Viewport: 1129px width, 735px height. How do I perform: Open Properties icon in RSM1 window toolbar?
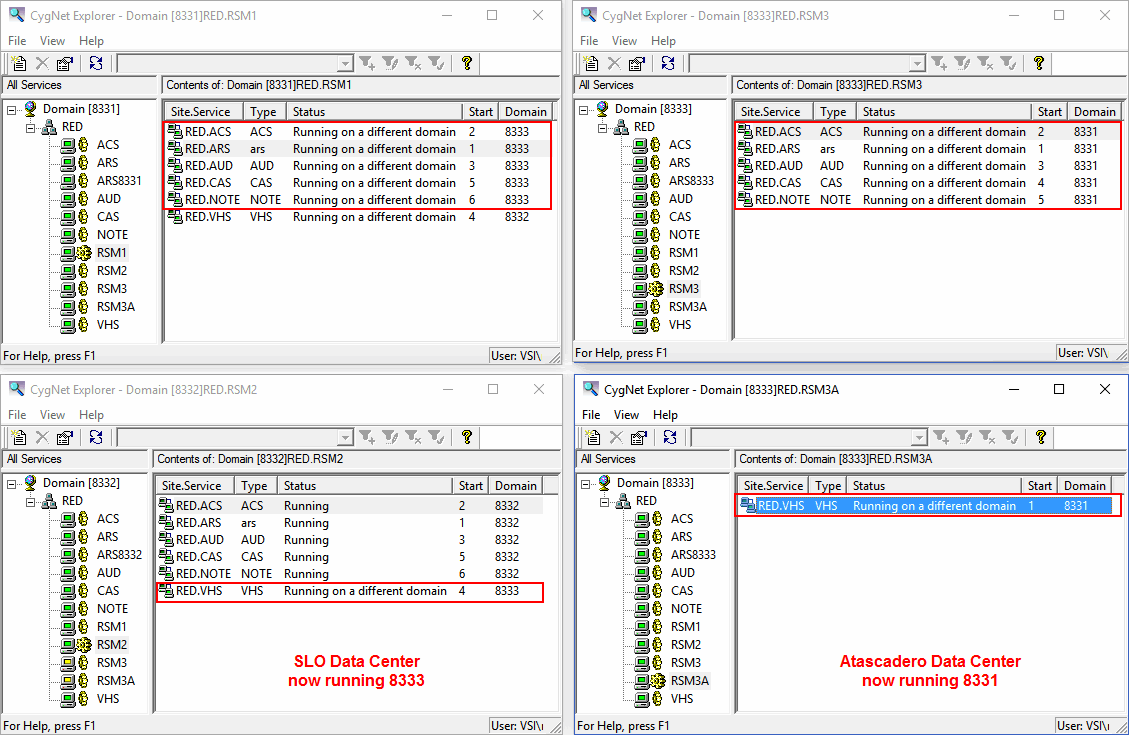coord(65,63)
